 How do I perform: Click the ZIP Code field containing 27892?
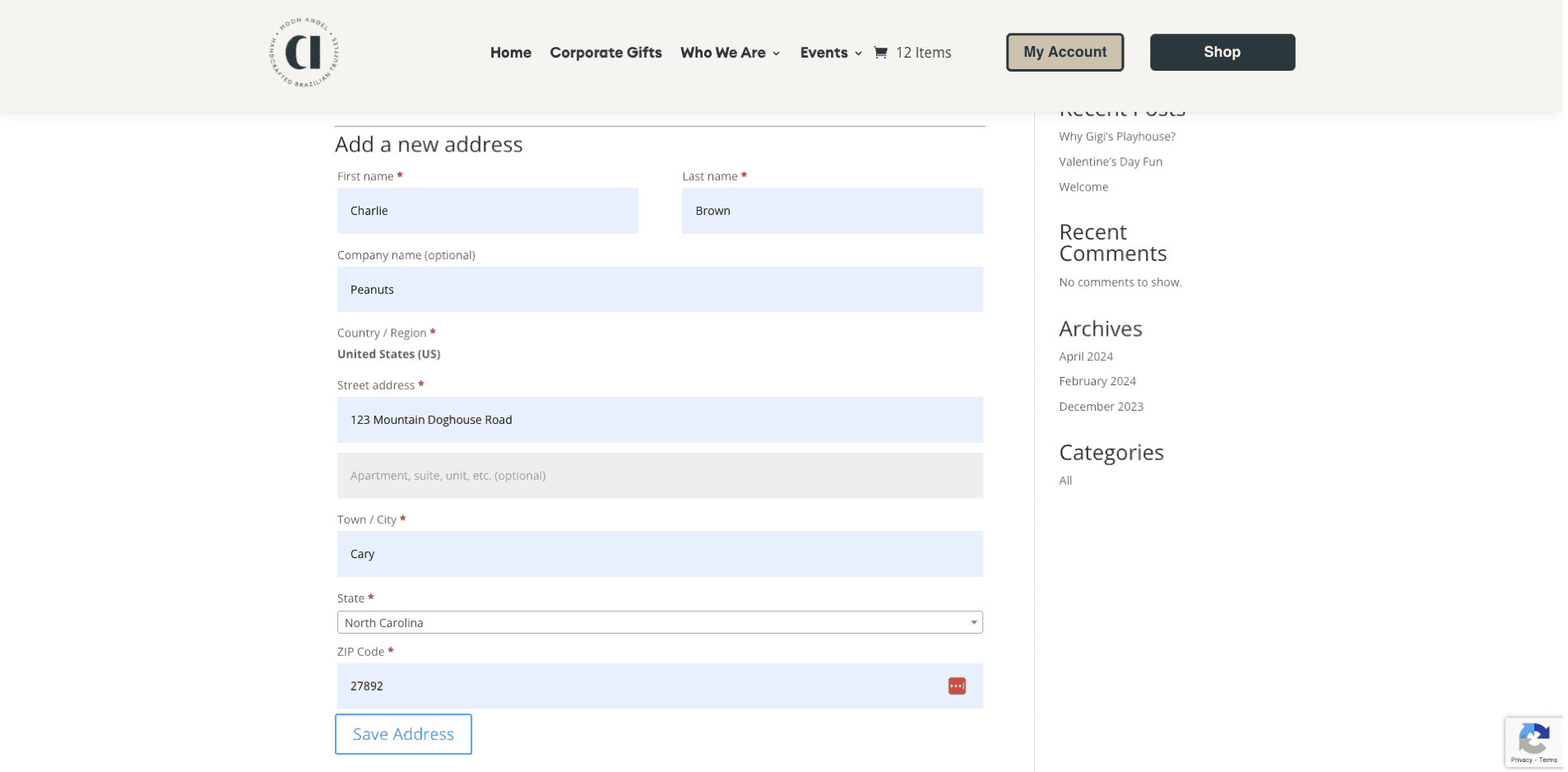point(660,686)
